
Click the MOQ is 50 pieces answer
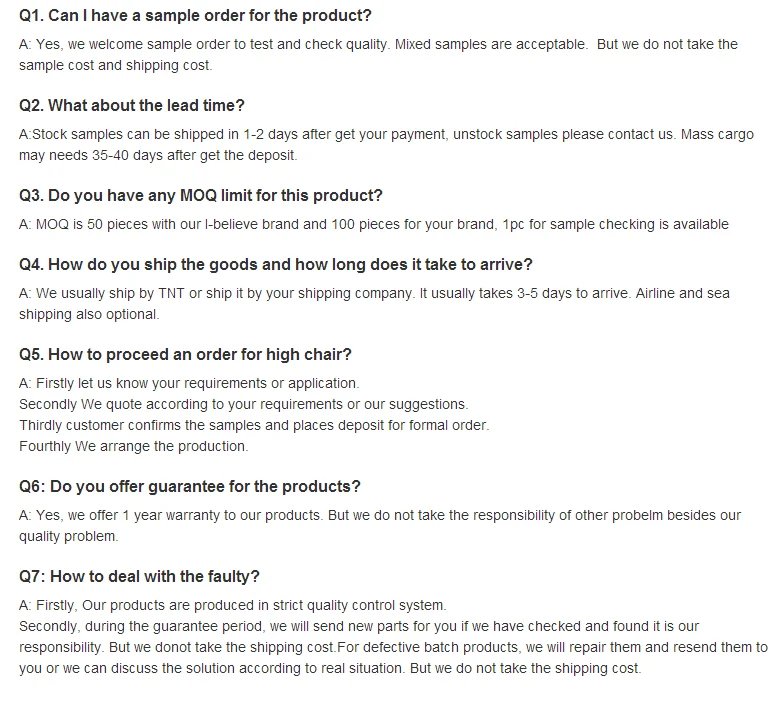(x=374, y=224)
